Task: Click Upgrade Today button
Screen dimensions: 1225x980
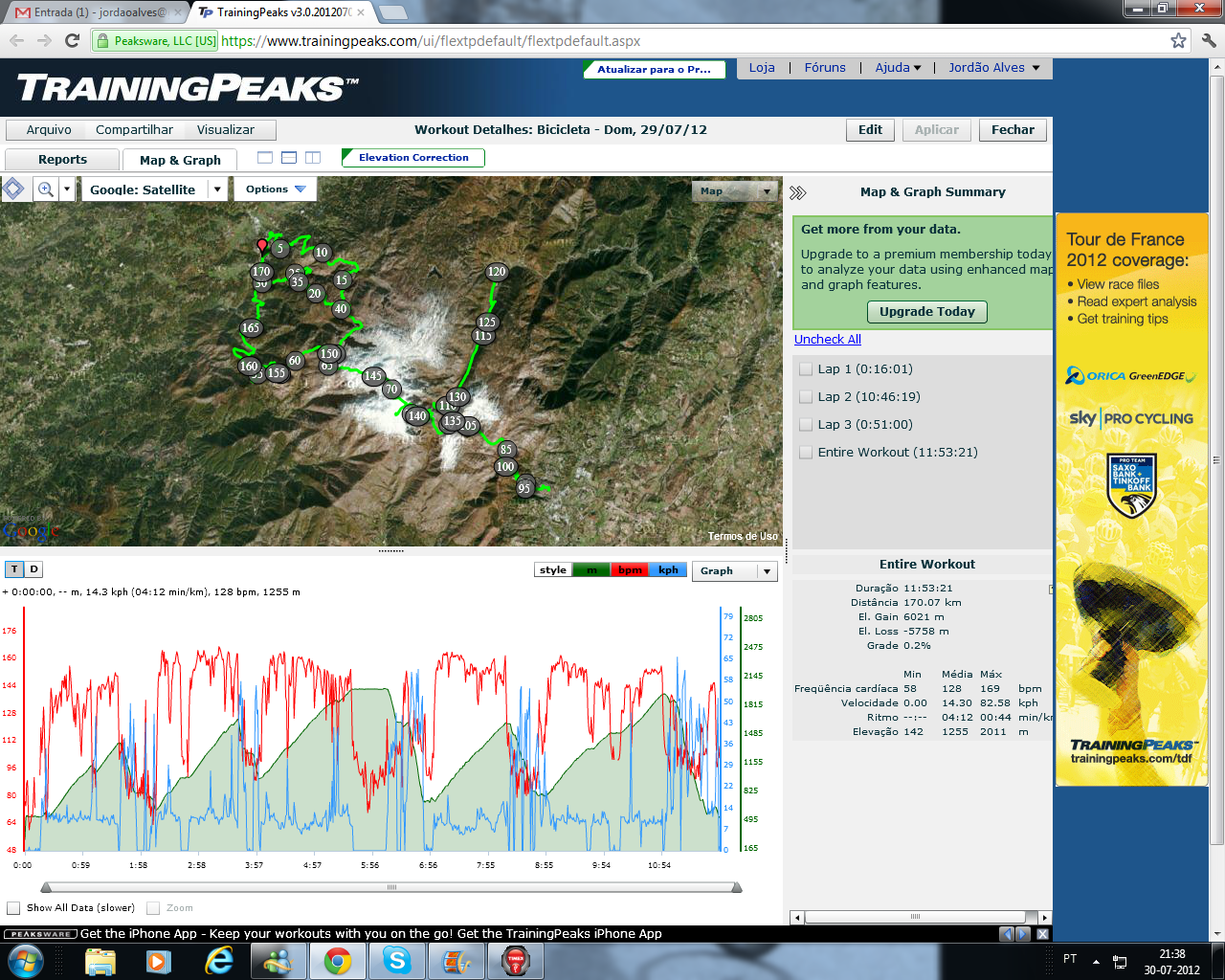Action: point(926,312)
